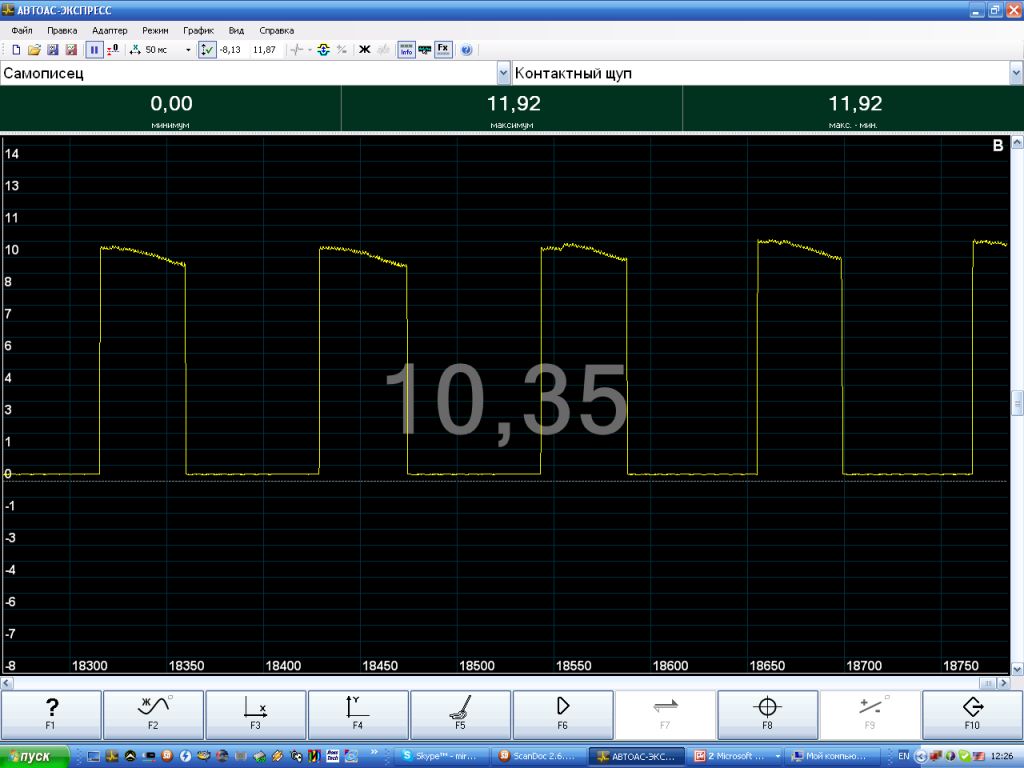Click the F3 X-axis scale button
This screenshot has height=768, width=1024.
(256, 715)
